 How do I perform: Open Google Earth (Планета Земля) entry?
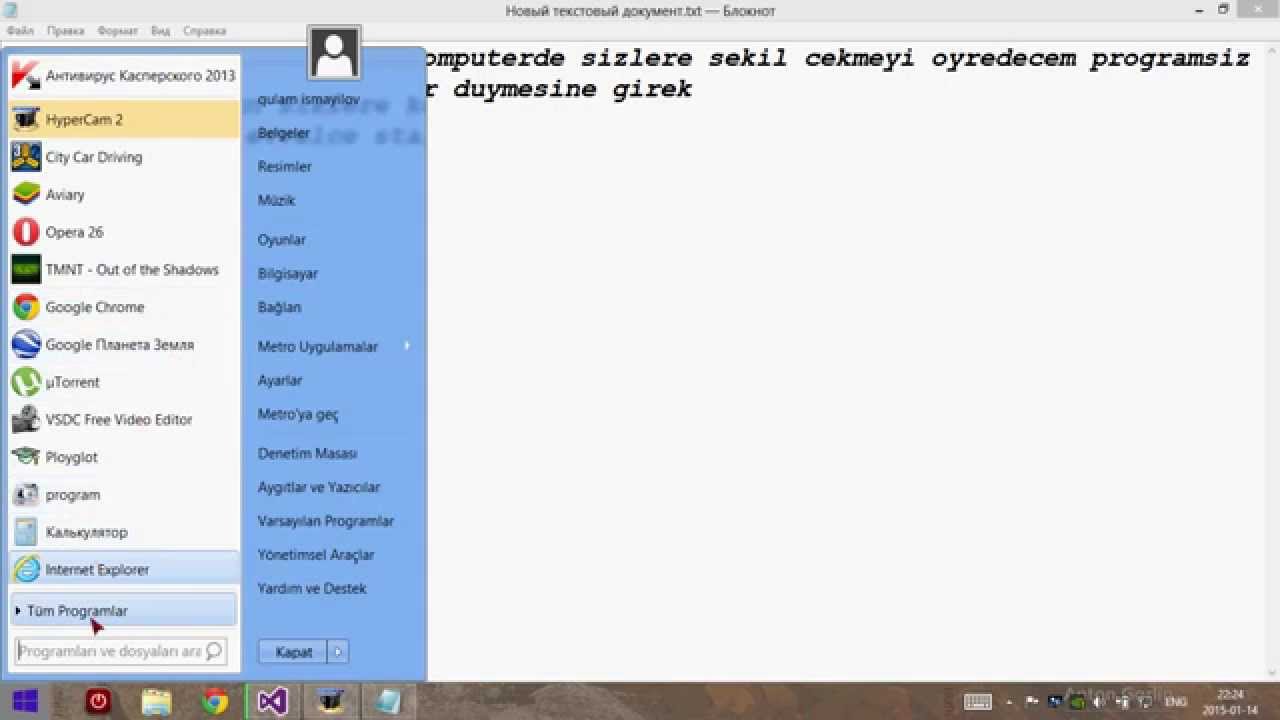click(x=124, y=344)
